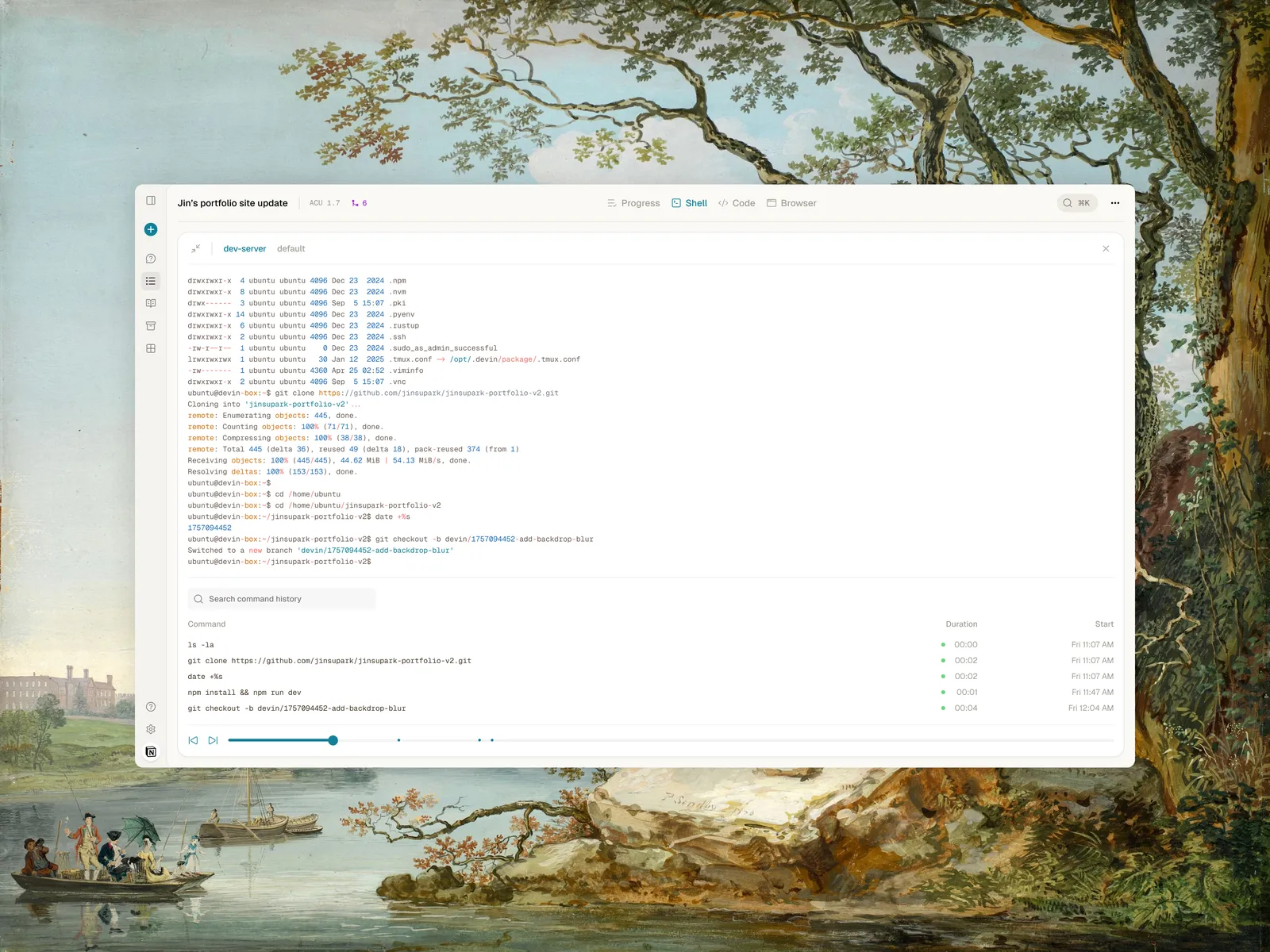Open the Code tab
The height and width of the screenshot is (952, 1270).
tap(737, 203)
